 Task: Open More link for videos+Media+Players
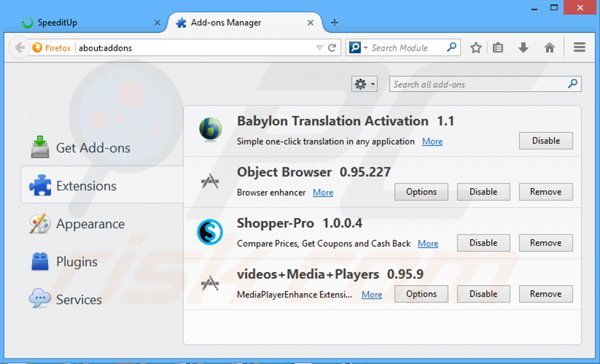click(372, 295)
